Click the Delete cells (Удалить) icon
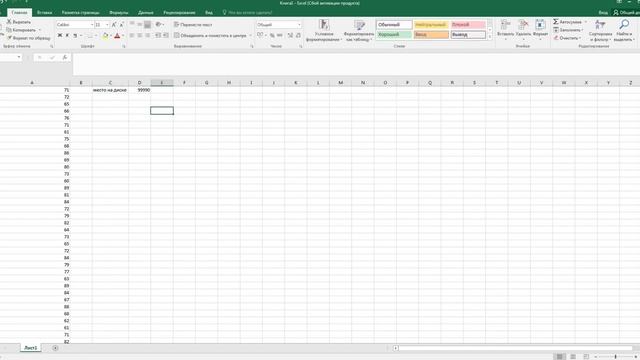 click(x=523, y=25)
